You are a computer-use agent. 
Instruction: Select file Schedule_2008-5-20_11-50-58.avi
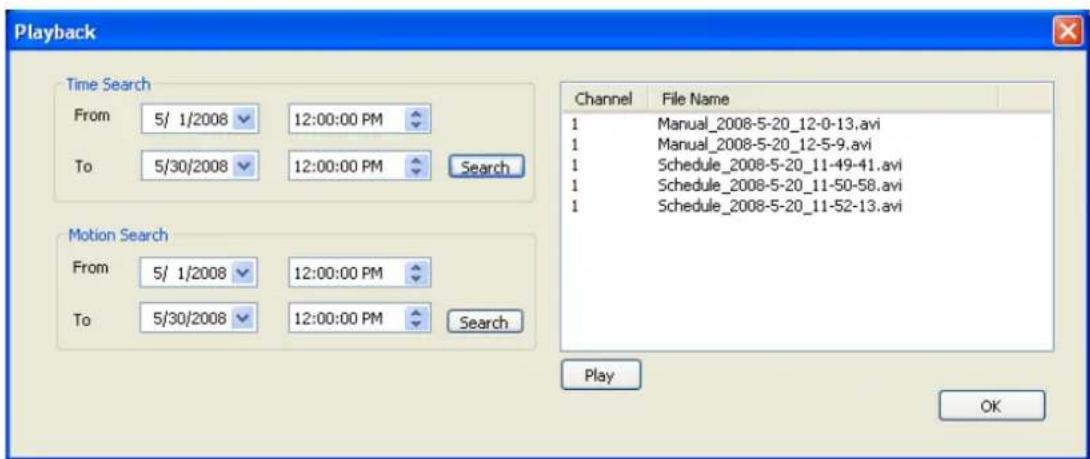click(779, 186)
